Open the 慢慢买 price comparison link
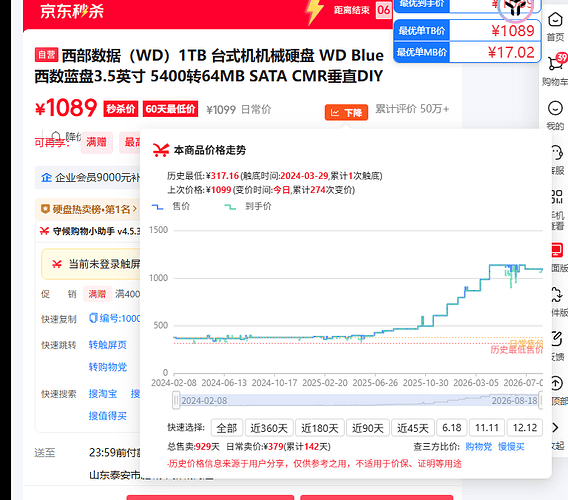 pyautogui.click(x=511, y=446)
